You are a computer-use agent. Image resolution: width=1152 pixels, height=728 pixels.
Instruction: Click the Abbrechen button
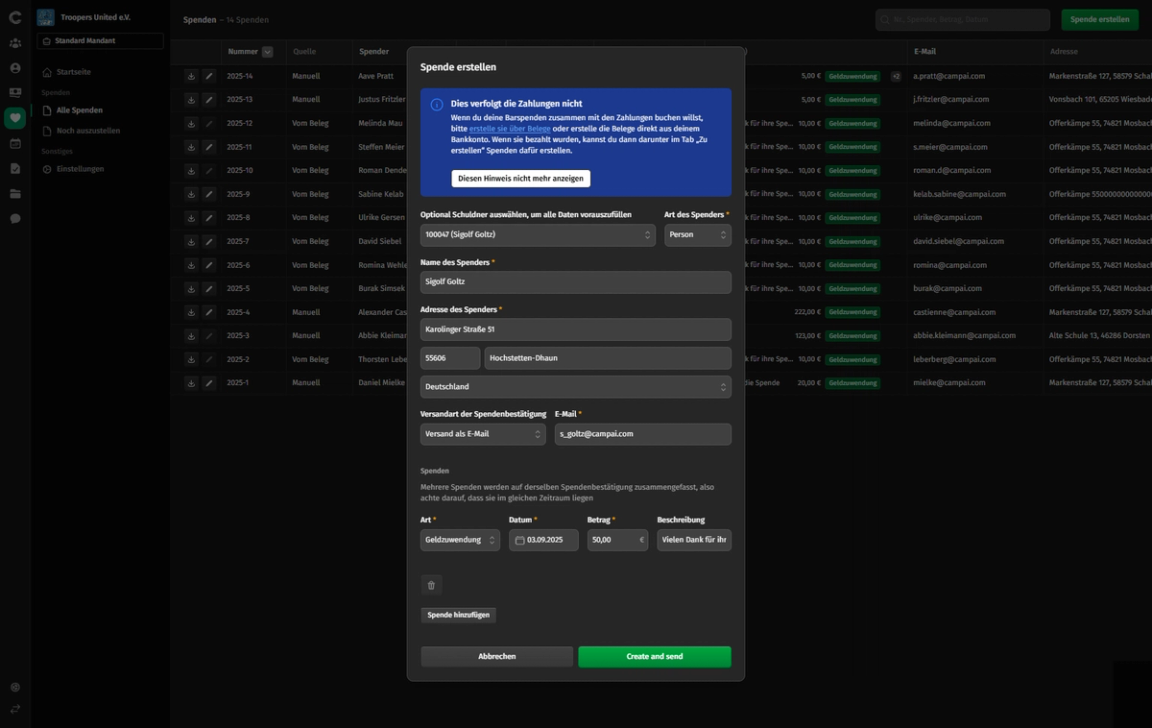click(x=497, y=657)
